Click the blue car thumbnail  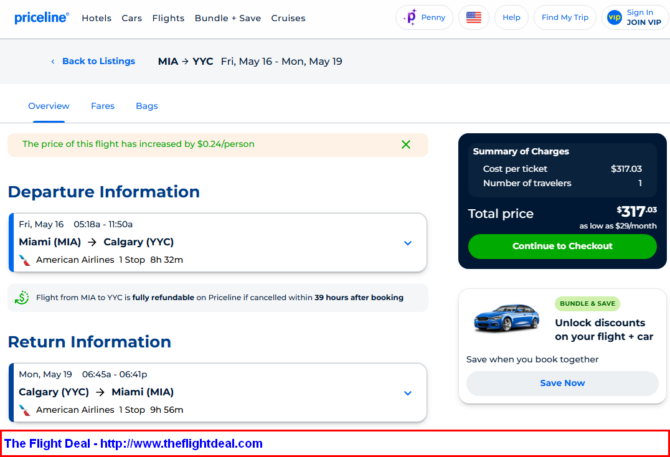coord(506,317)
